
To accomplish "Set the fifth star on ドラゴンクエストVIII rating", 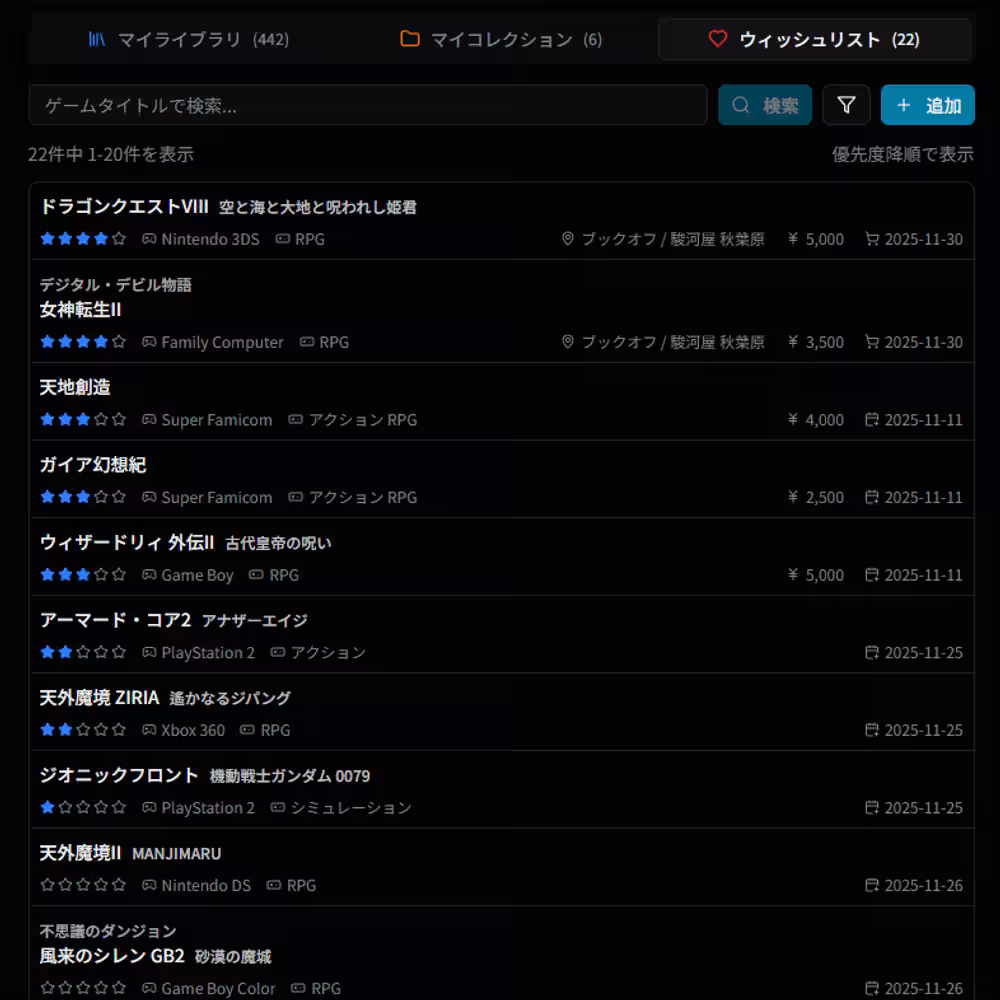I will (x=117, y=239).
